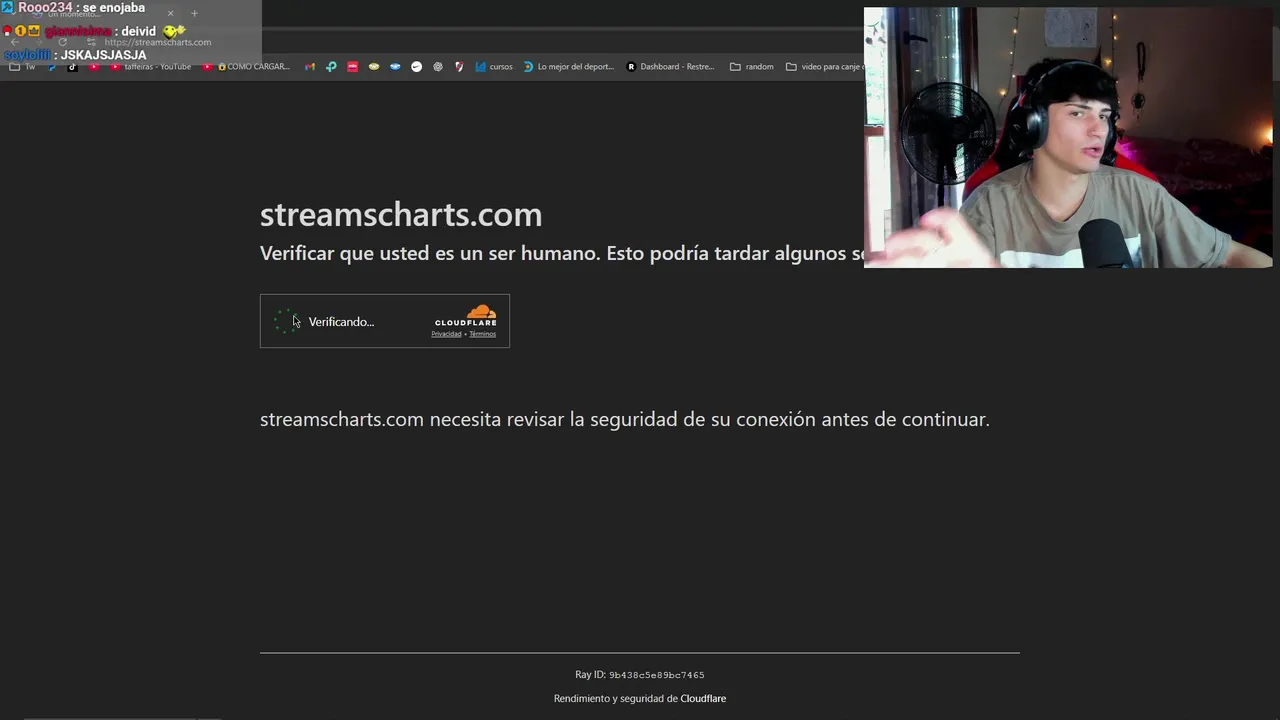The height and width of the screenshot is (720, 1280).
Task: Open the random bookmarks folder
Action: [751, 67]
